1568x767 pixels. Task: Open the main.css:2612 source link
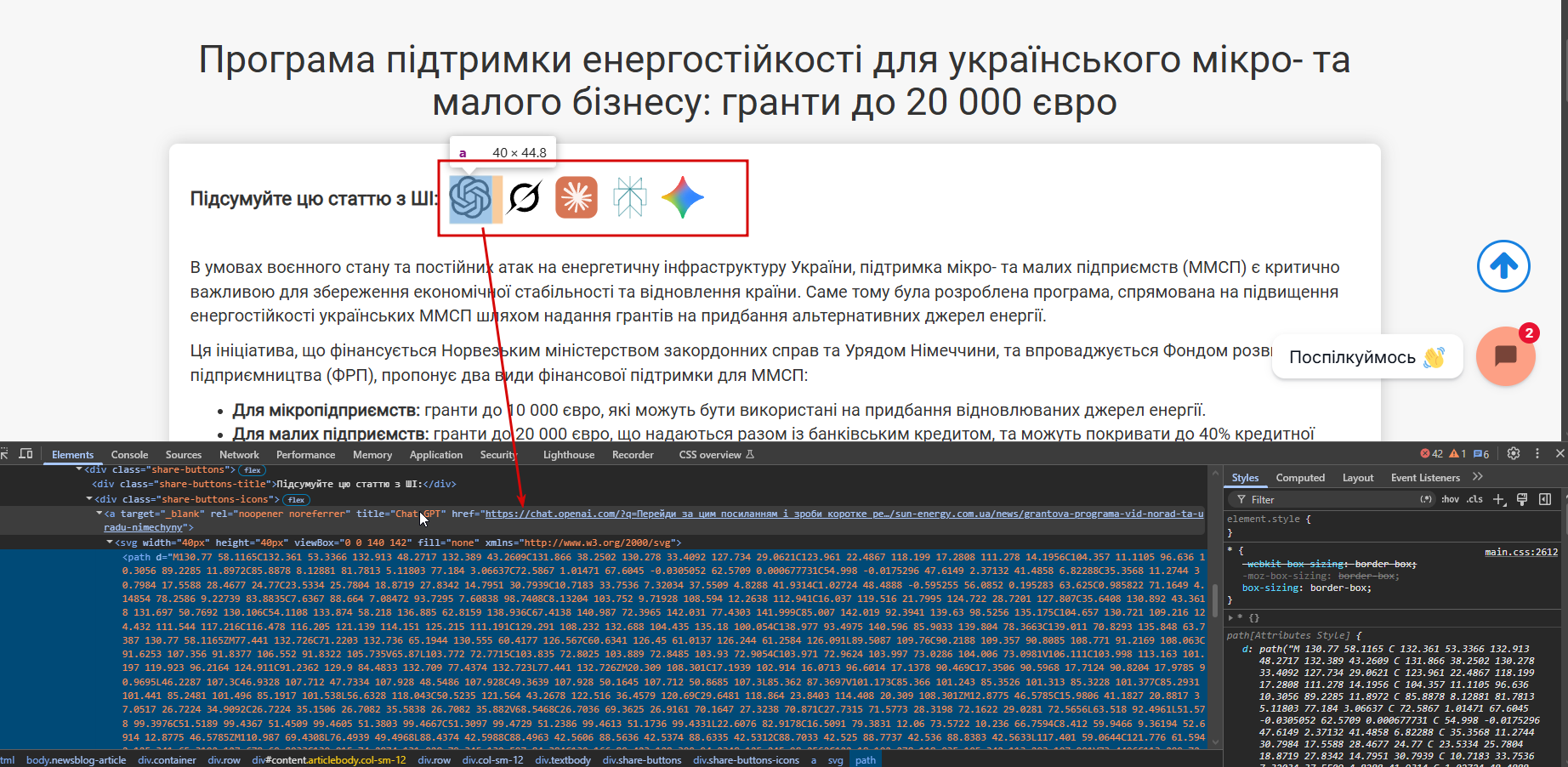[x=1521, y=553]
